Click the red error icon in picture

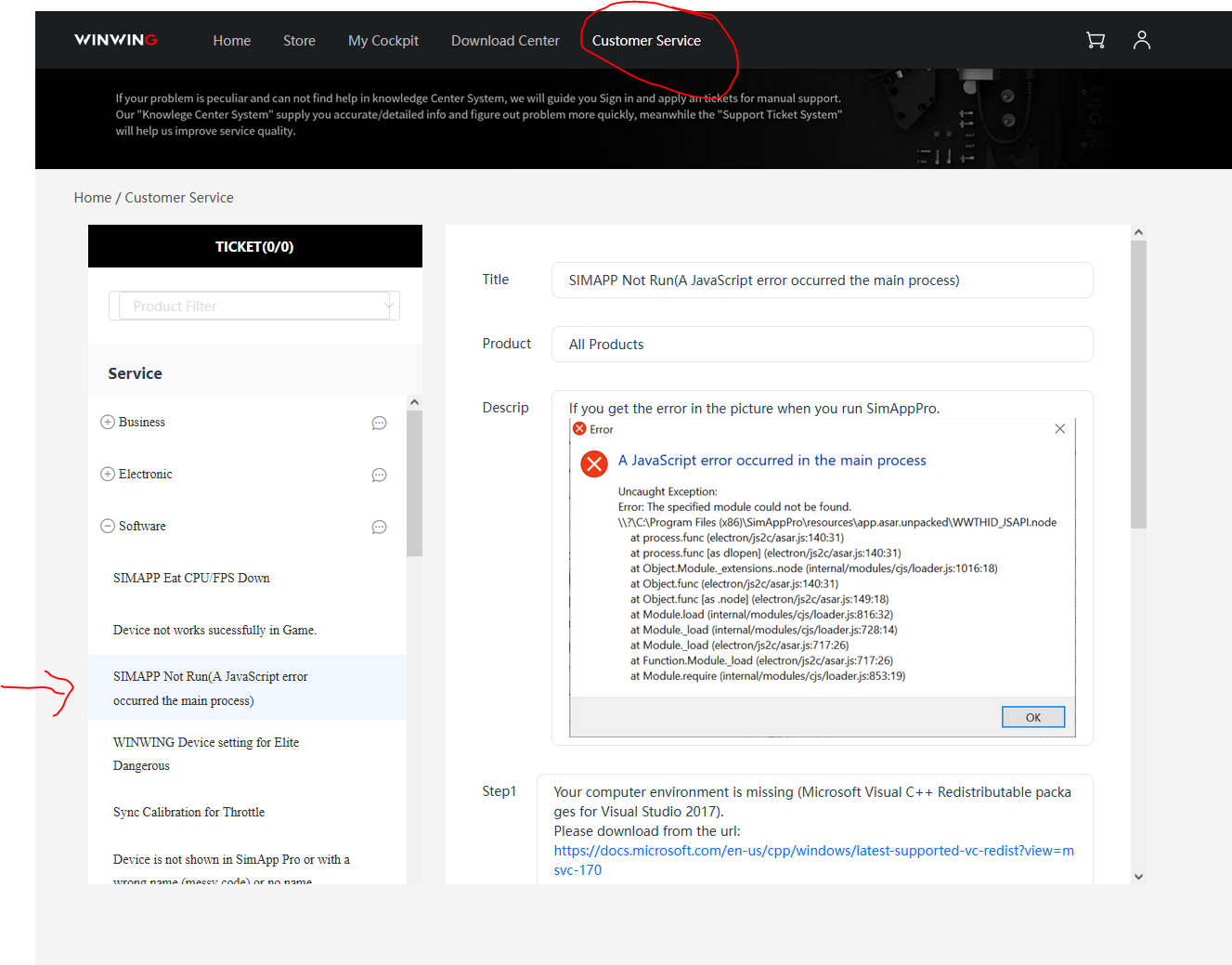[x=594, y=463]
